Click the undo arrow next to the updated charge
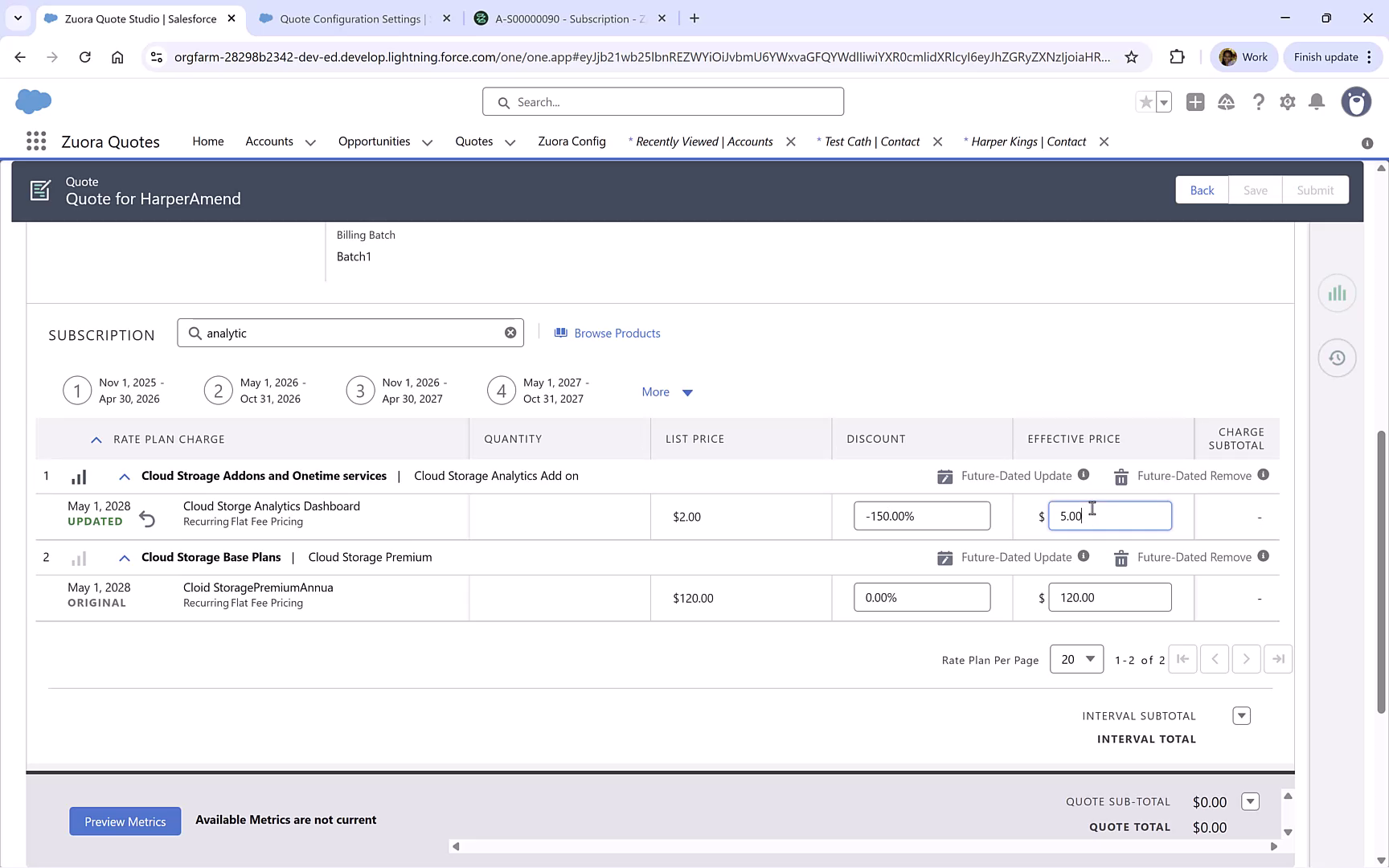This screenshot has height=868, width=1389. click(x=148, y=518)
